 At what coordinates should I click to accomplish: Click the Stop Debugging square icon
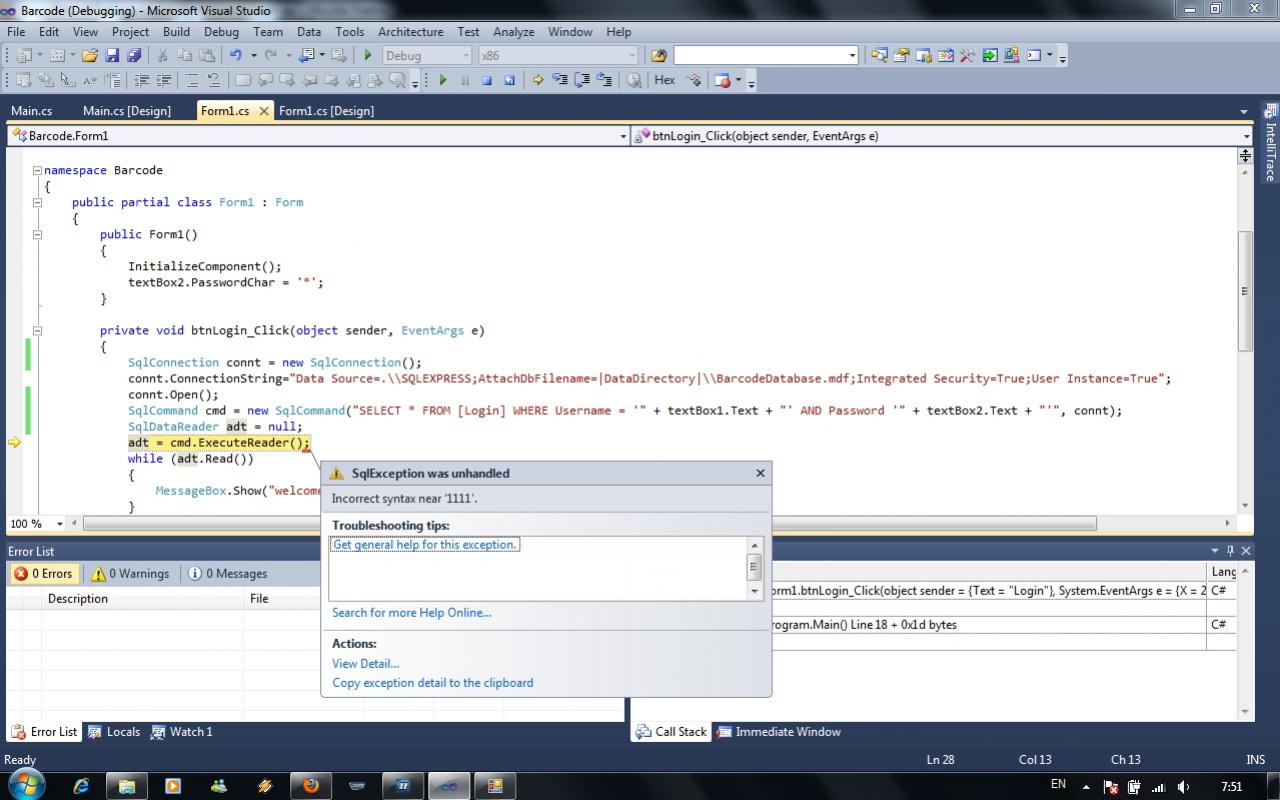(487, 80)
